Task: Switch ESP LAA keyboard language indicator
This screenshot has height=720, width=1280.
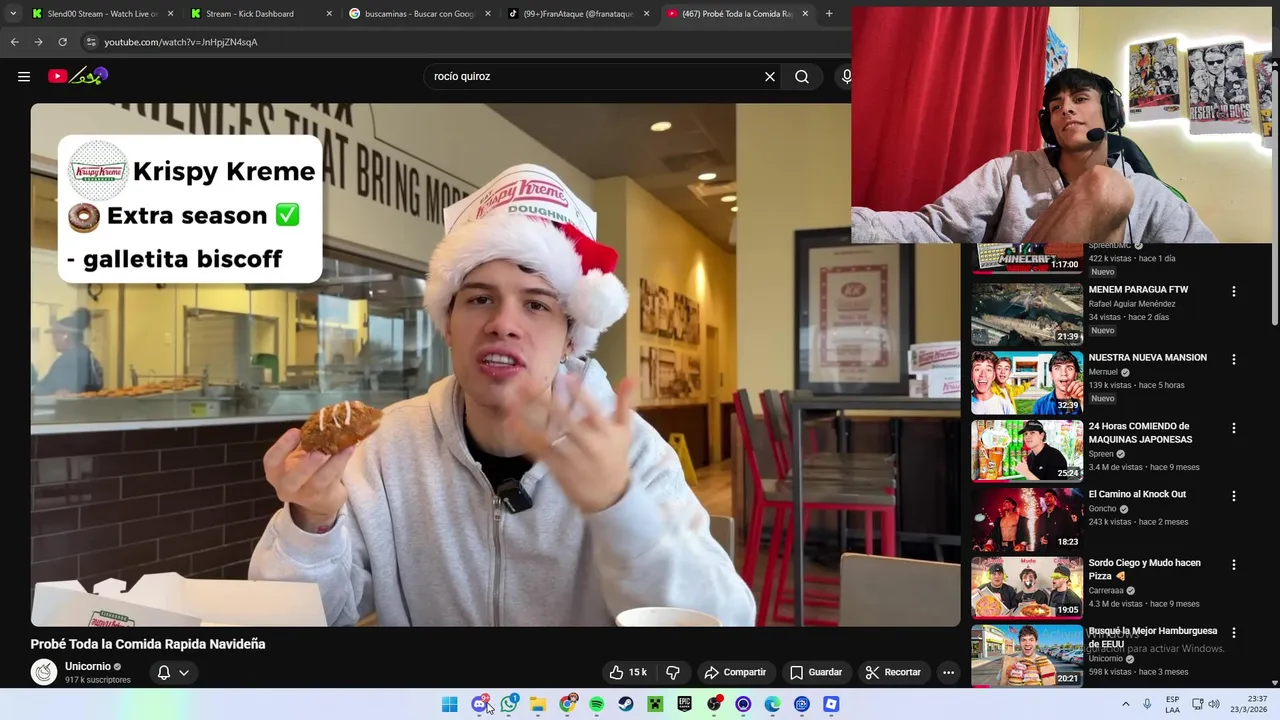Action: point(1173,704)
